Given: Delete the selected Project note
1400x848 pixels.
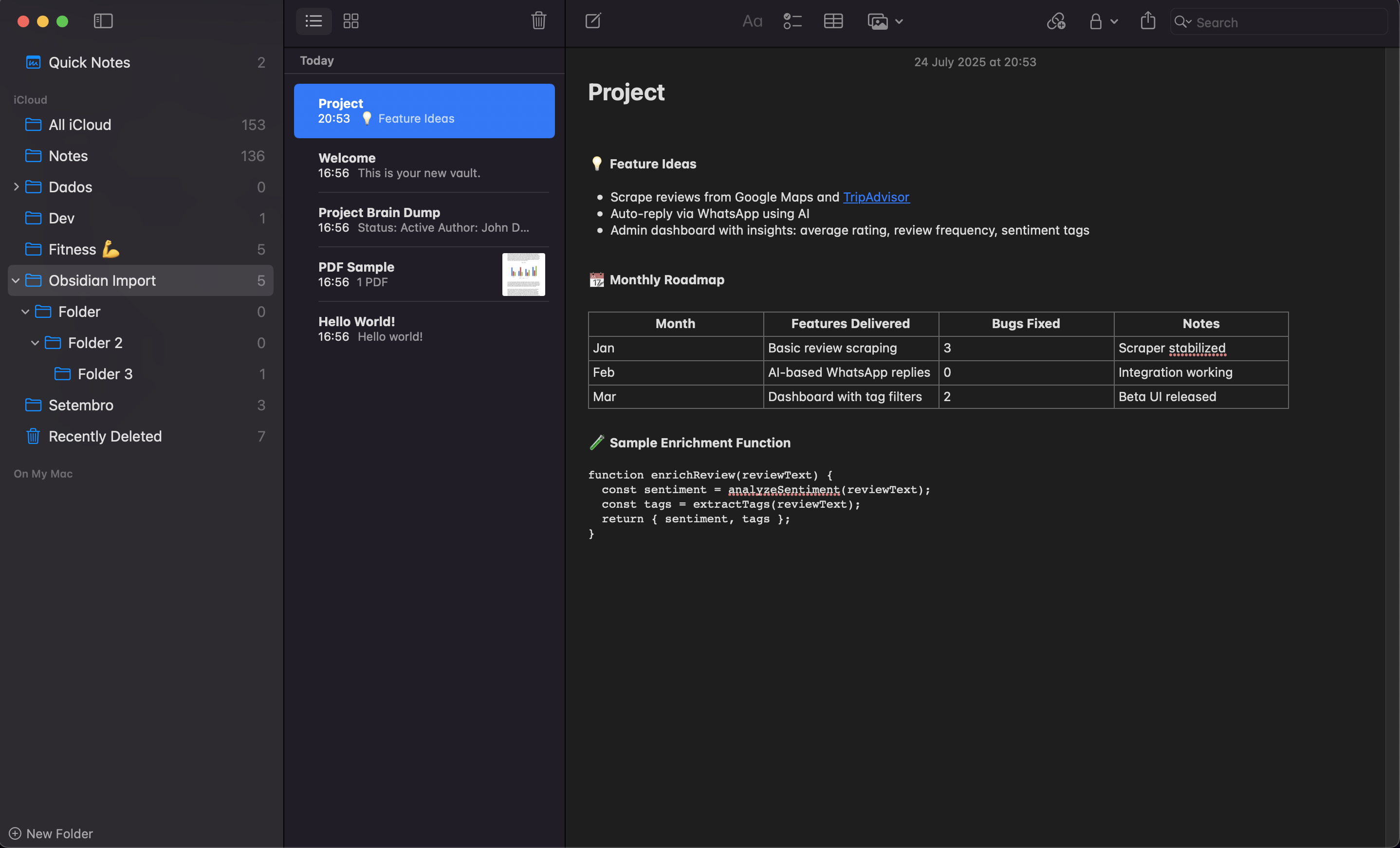Looking at the screenshot, I should 538,21.
